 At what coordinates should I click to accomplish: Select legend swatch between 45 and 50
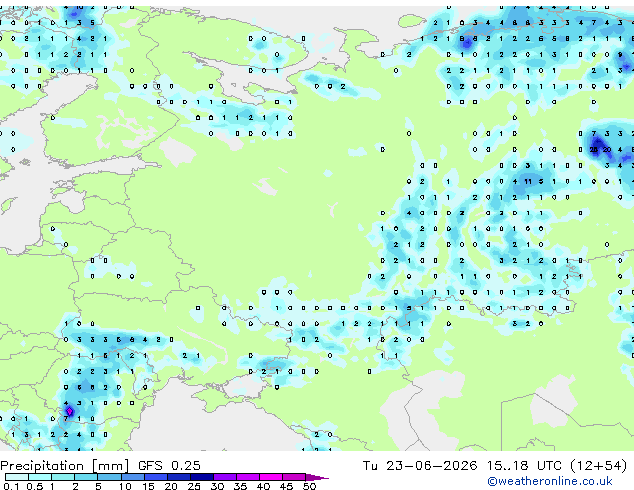(x=294, y=477)
